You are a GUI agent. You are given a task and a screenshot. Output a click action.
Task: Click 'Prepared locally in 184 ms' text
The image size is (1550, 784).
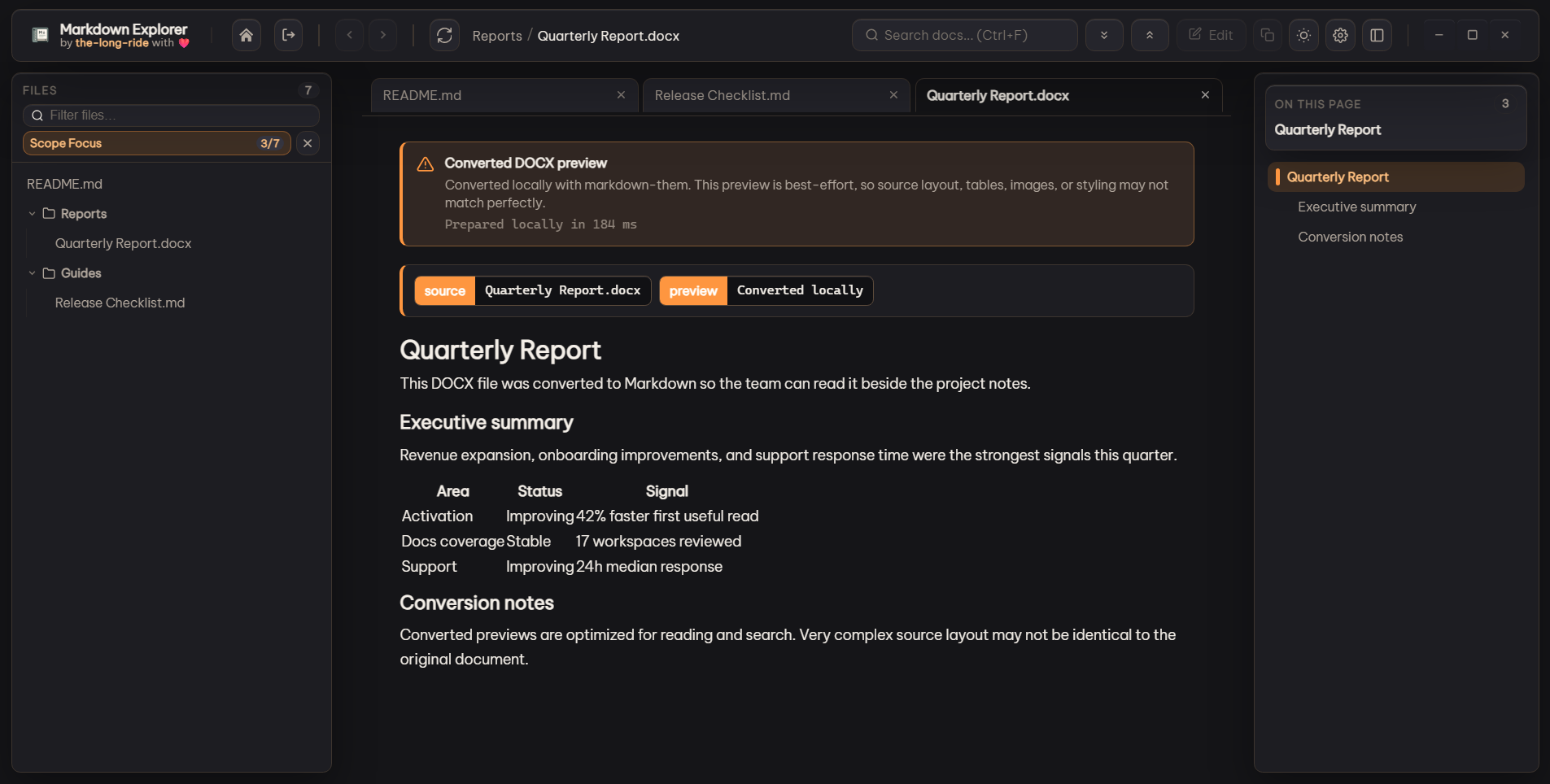(x=540, y=224)
